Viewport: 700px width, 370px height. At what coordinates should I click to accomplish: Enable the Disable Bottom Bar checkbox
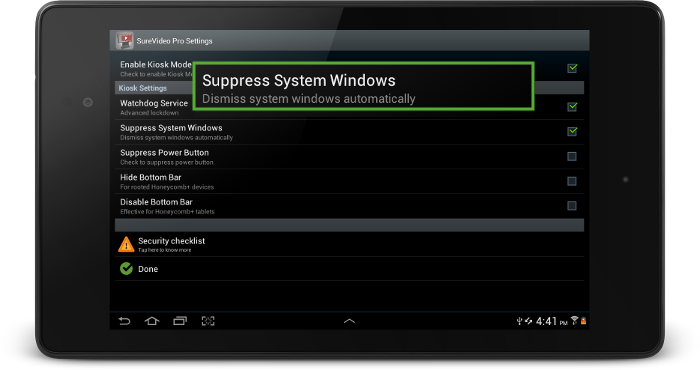click(x=572, y=205)
